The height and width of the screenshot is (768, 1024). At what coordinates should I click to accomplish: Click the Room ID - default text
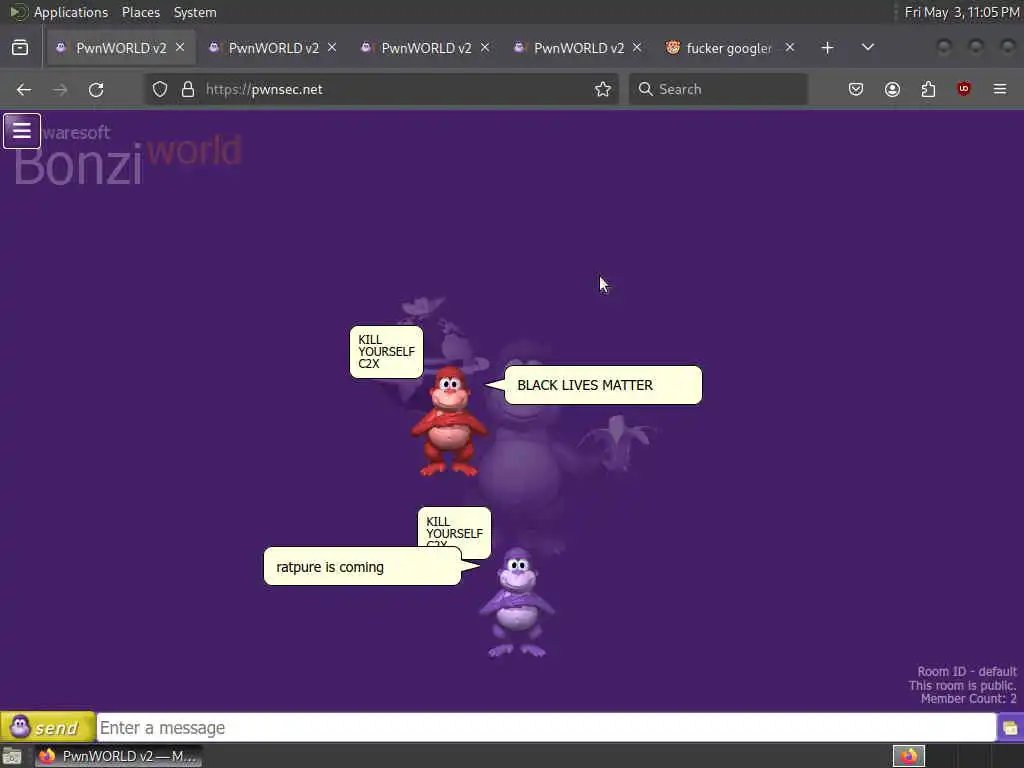[x=967, y=671]
